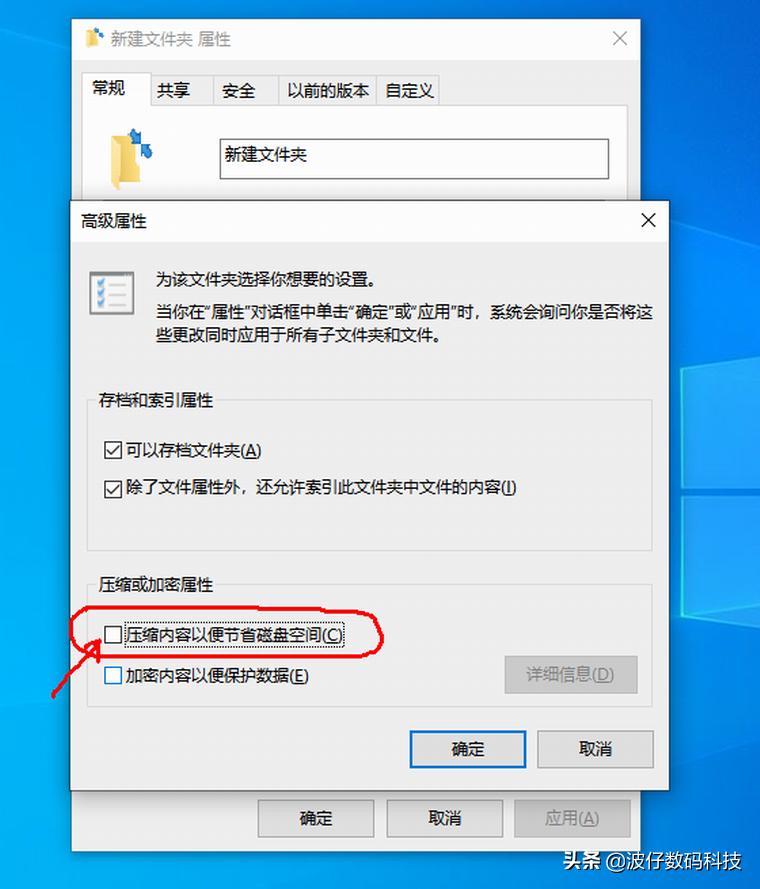This screenshot has width=760, height=889.
Task: Click the large folder icon beside the name field
Action: point(132,159)
